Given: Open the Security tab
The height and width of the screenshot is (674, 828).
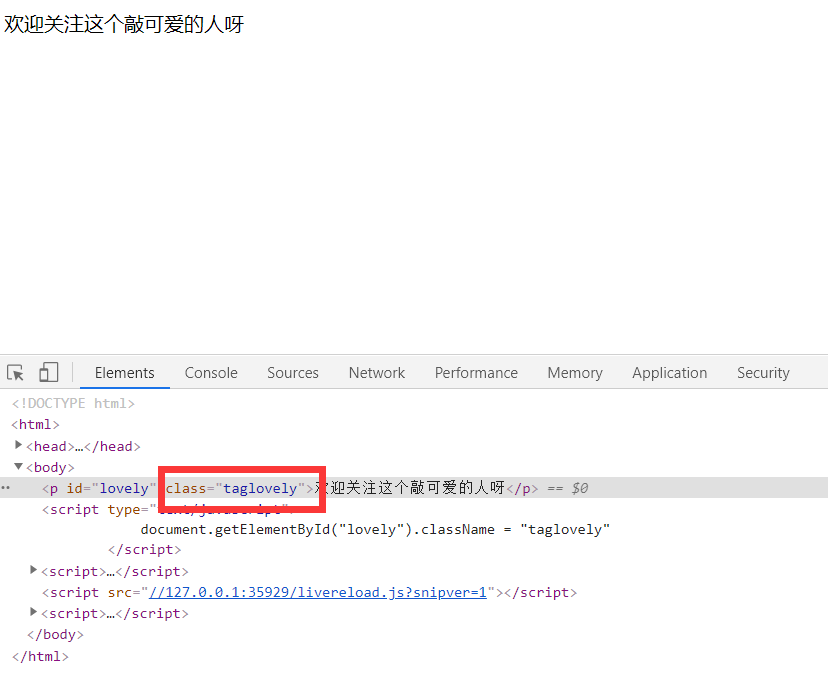Looking at the screenshot, I should tap(763, 373).
